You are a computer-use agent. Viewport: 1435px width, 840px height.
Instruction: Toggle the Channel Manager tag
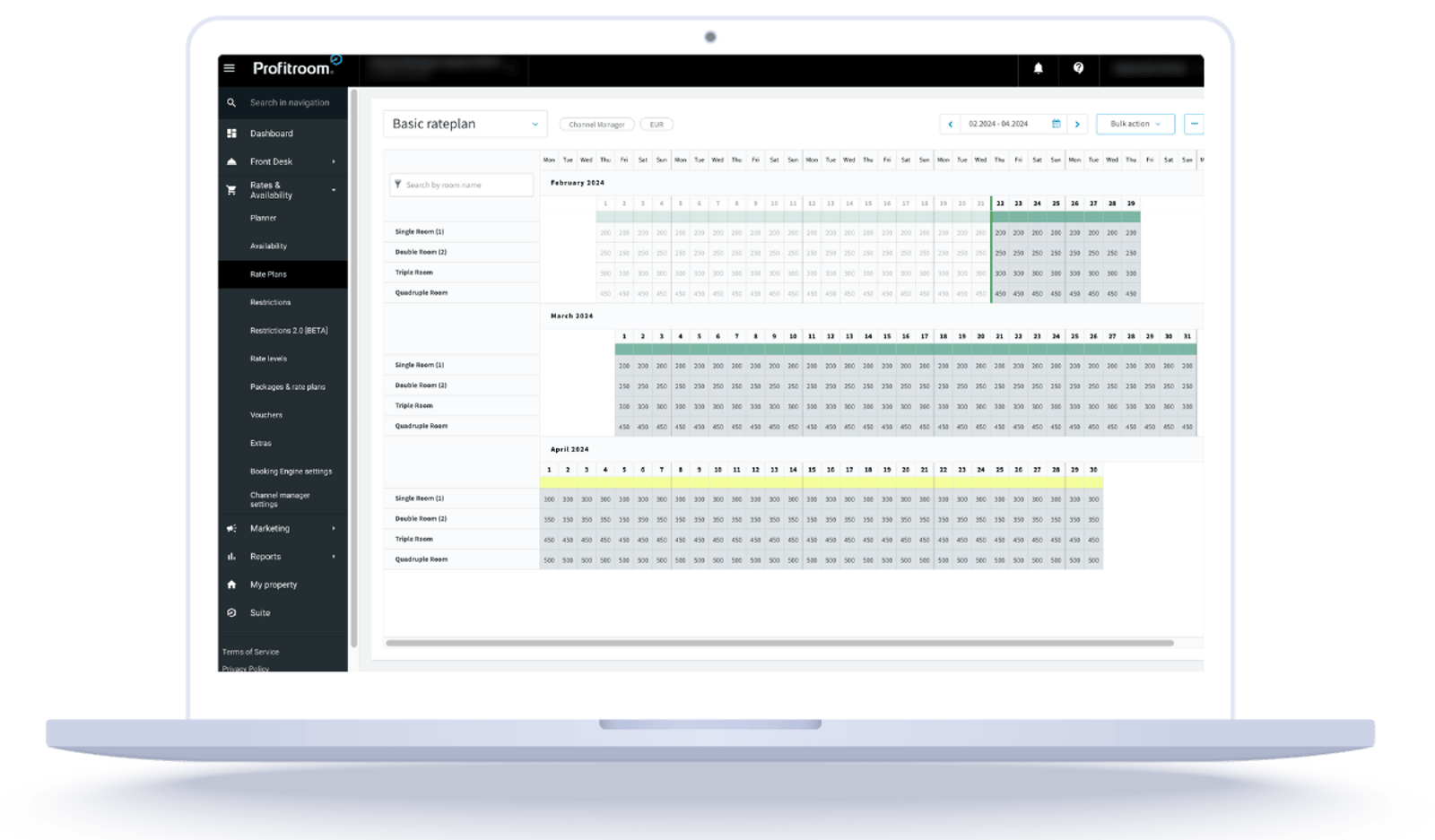pyautogui.click(x=596, y=125)
